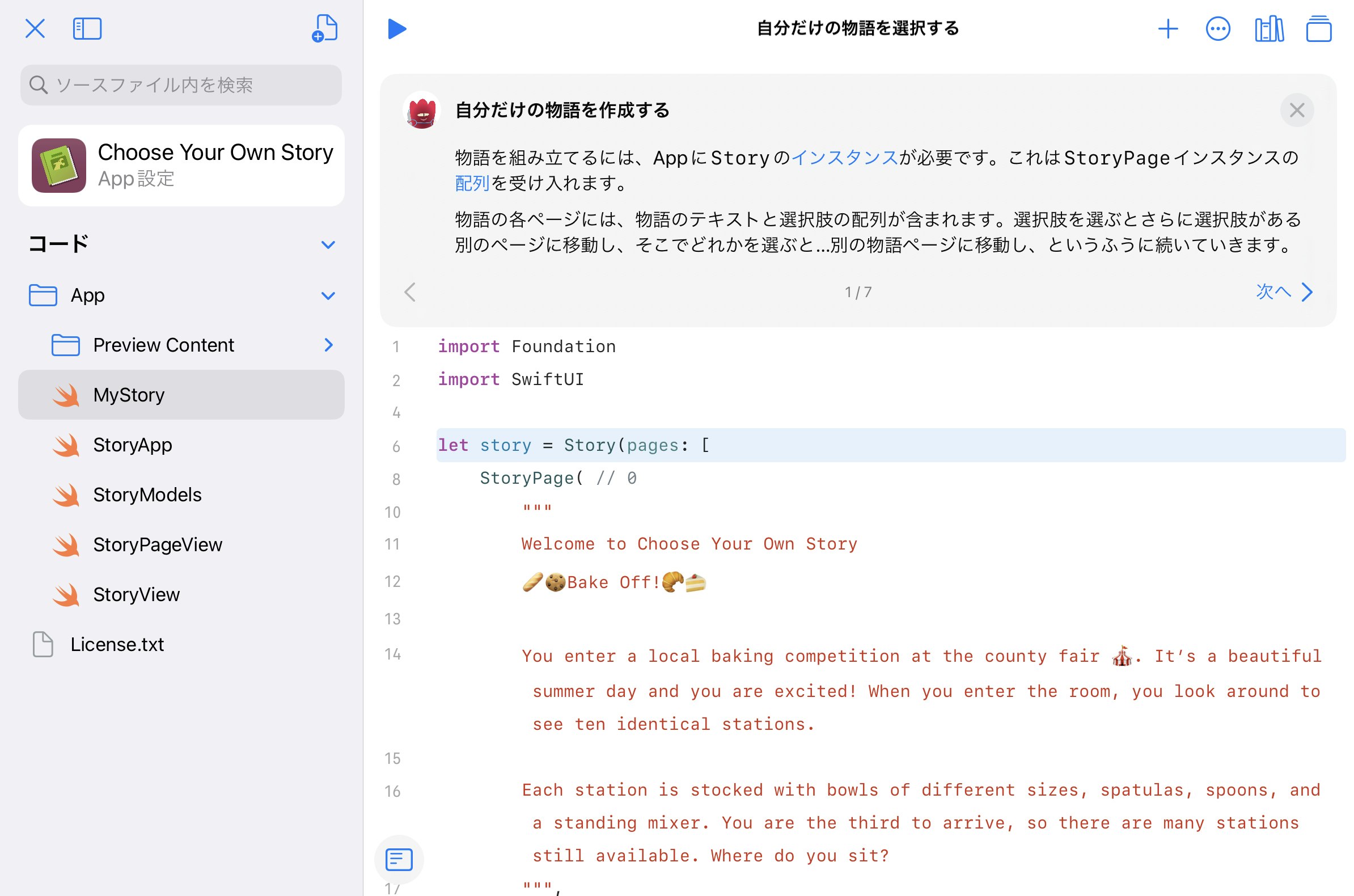Open Choose Your Own Story App settings
Viewport: 1354px width, 896px height.
tap(181, 166)
